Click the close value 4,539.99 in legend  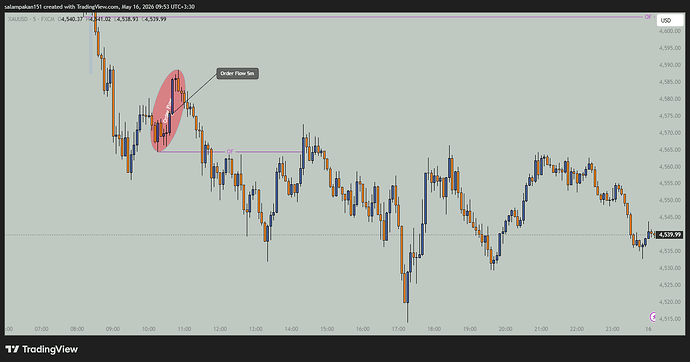point(154,19)
